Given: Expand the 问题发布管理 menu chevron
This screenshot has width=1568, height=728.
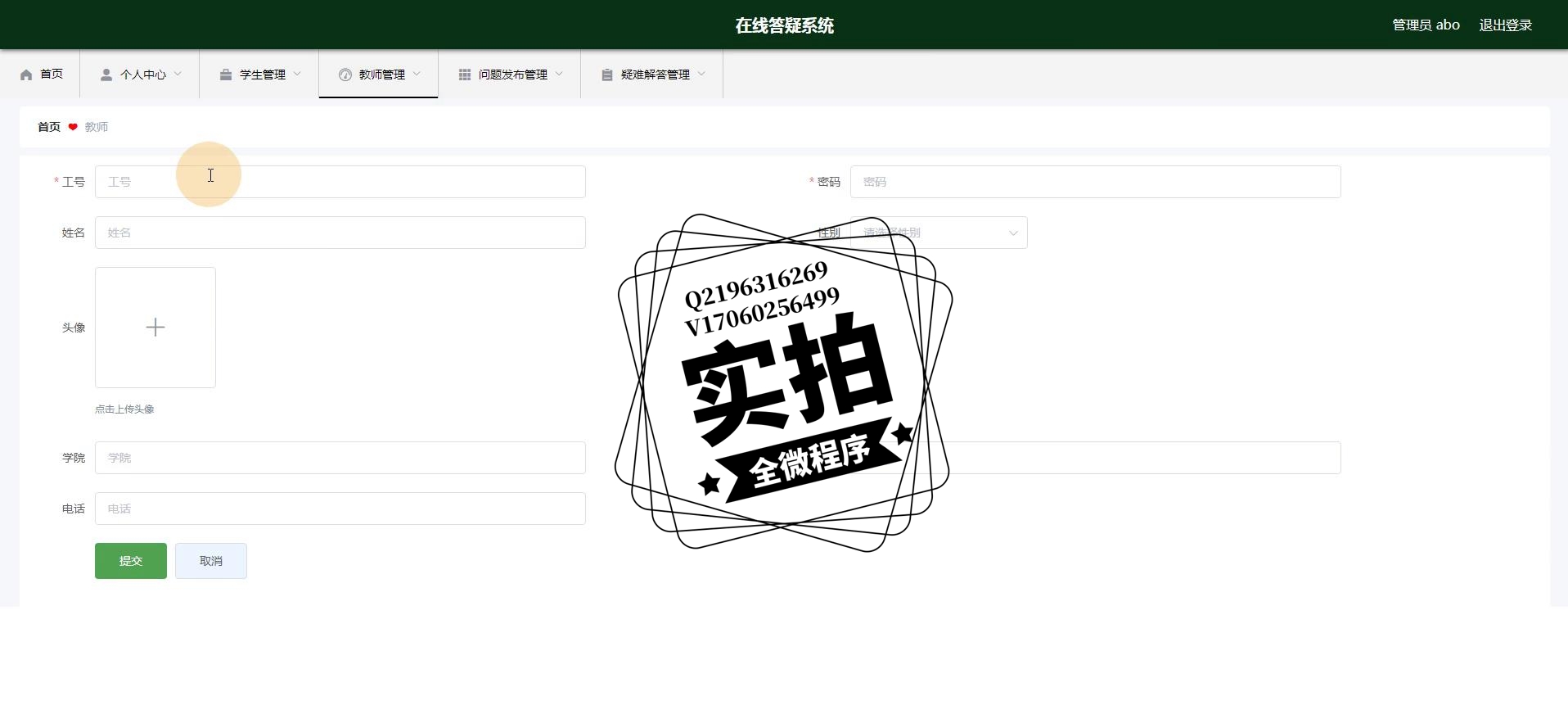Looking at the screenshot, I should tap(559, 74).
